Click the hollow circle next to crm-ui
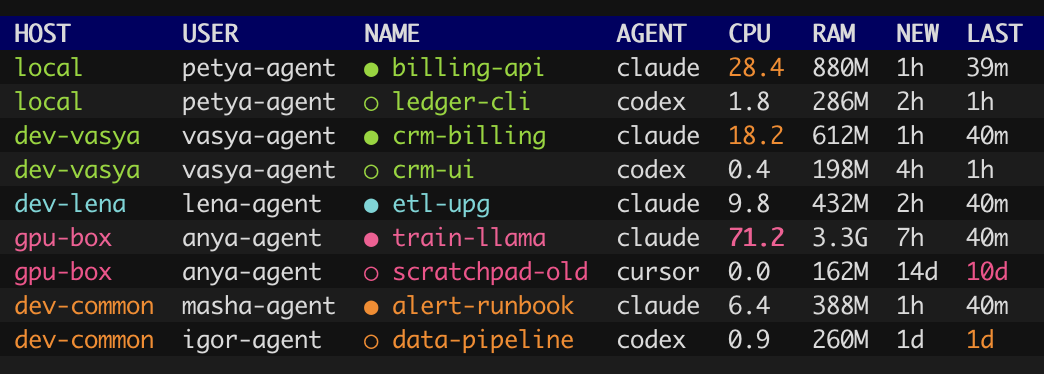The height and width of the screenshot is (374, 1044). [372, 171]
